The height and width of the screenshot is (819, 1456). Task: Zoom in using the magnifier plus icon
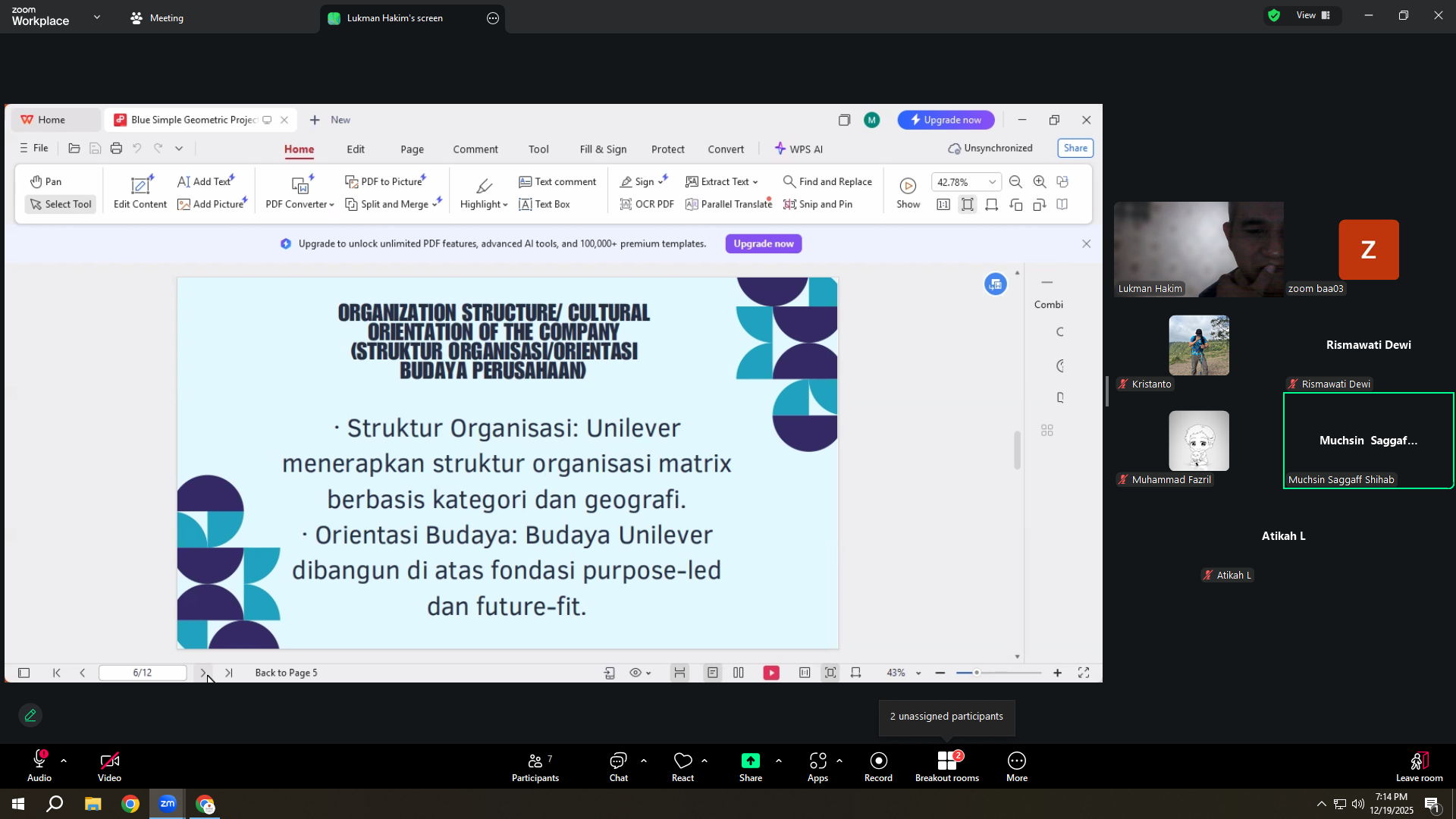tap(1040, 182)
